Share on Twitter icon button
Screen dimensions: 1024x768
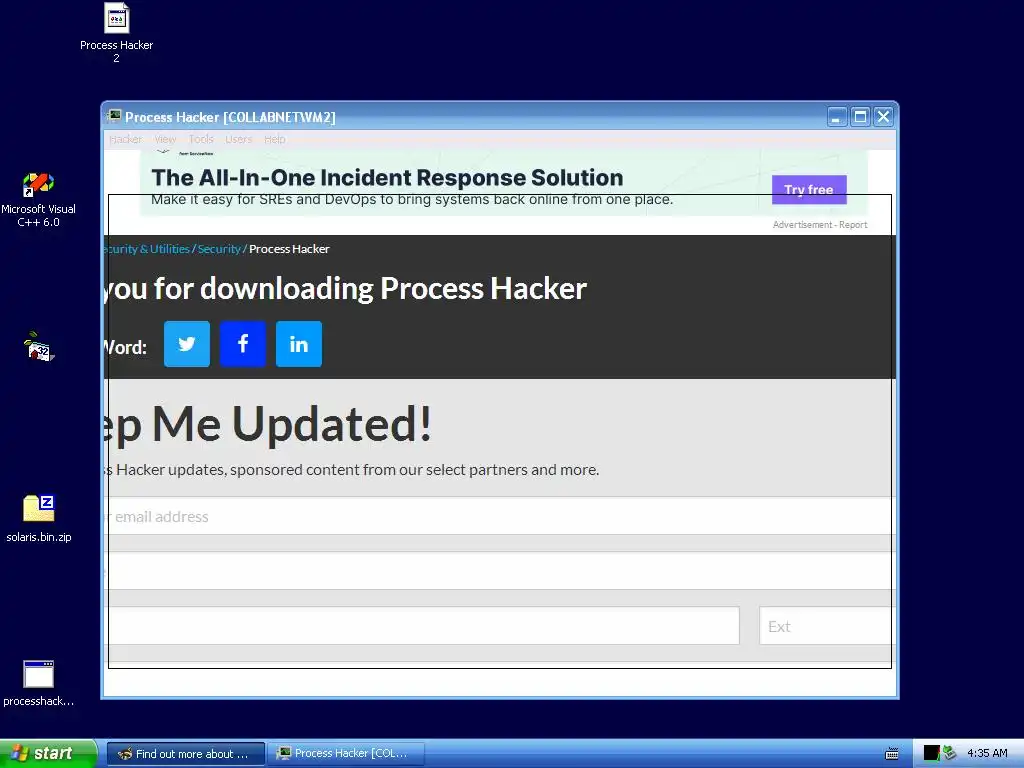tap(187, 344)
